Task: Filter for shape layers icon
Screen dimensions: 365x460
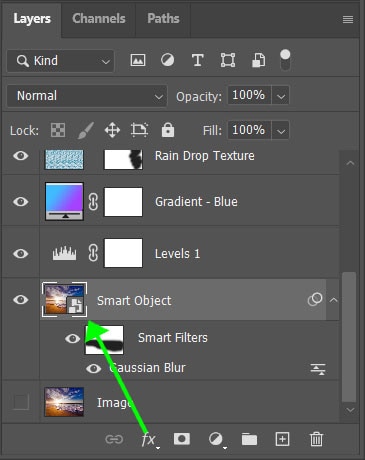Action: (228, 60)
